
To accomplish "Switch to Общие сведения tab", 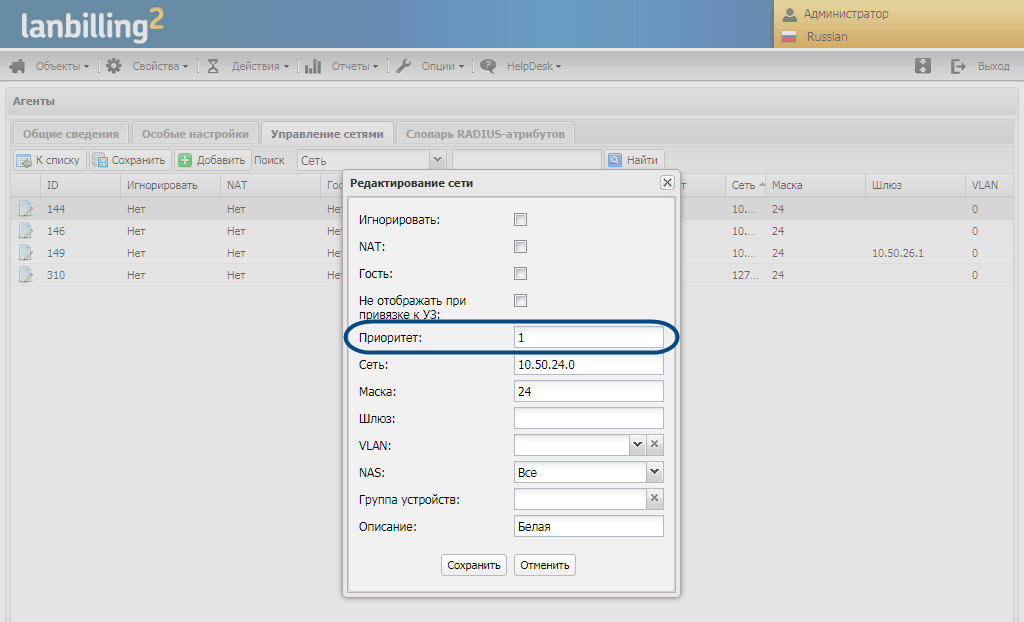I will 71,133.
